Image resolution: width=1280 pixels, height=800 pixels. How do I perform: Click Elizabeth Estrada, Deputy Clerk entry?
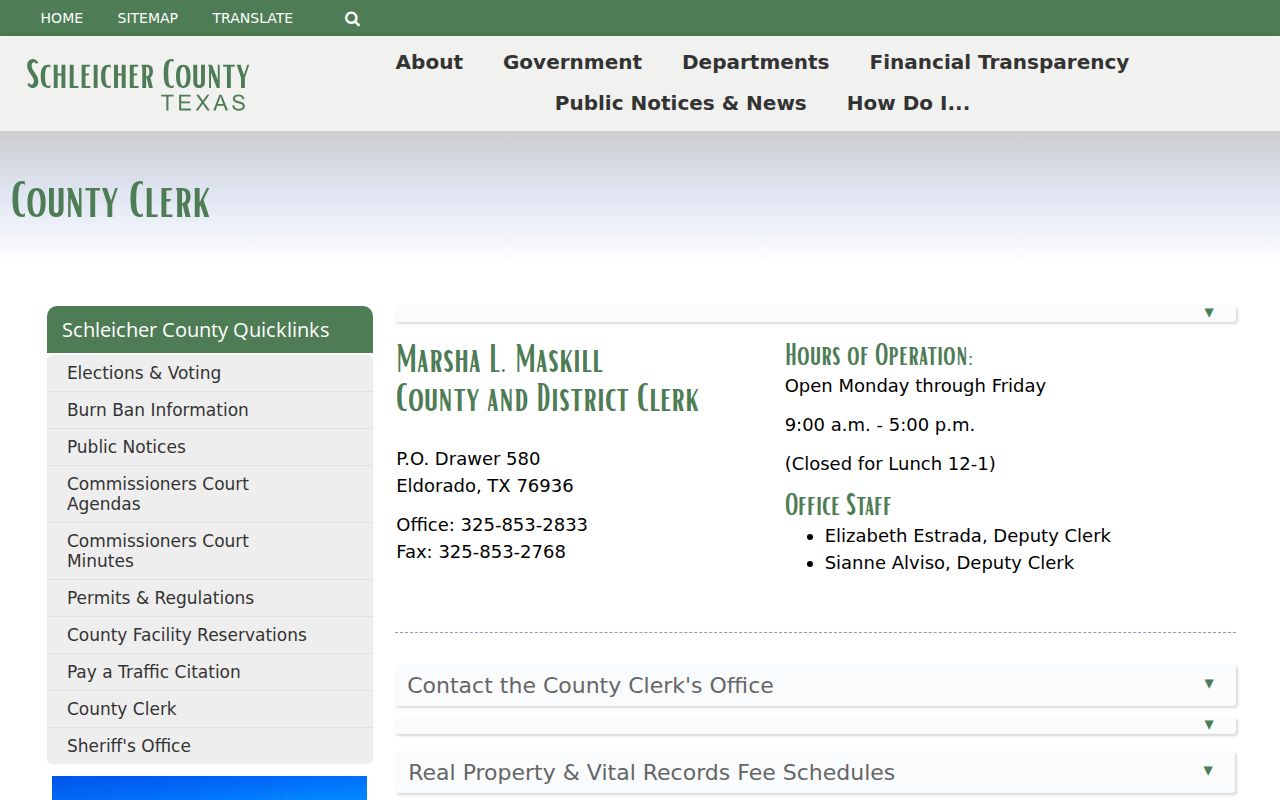click(968, 536)
